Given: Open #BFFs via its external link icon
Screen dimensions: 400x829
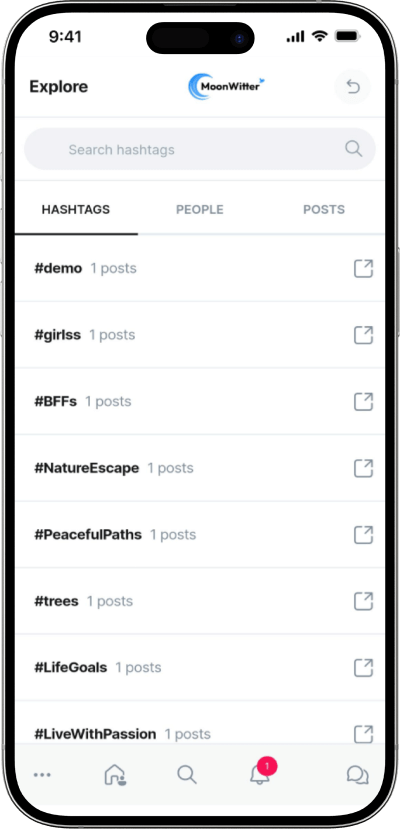Looking at the screenshot, I should tap(363, 402).
